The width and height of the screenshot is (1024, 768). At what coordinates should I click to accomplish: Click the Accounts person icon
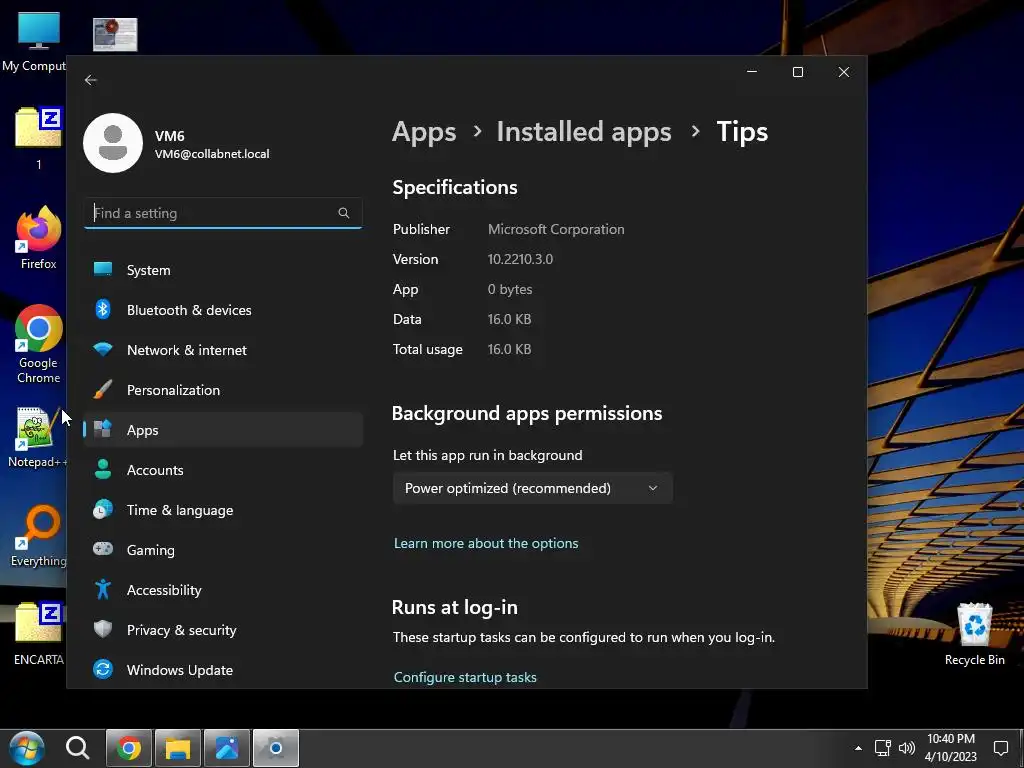(103, 470)
